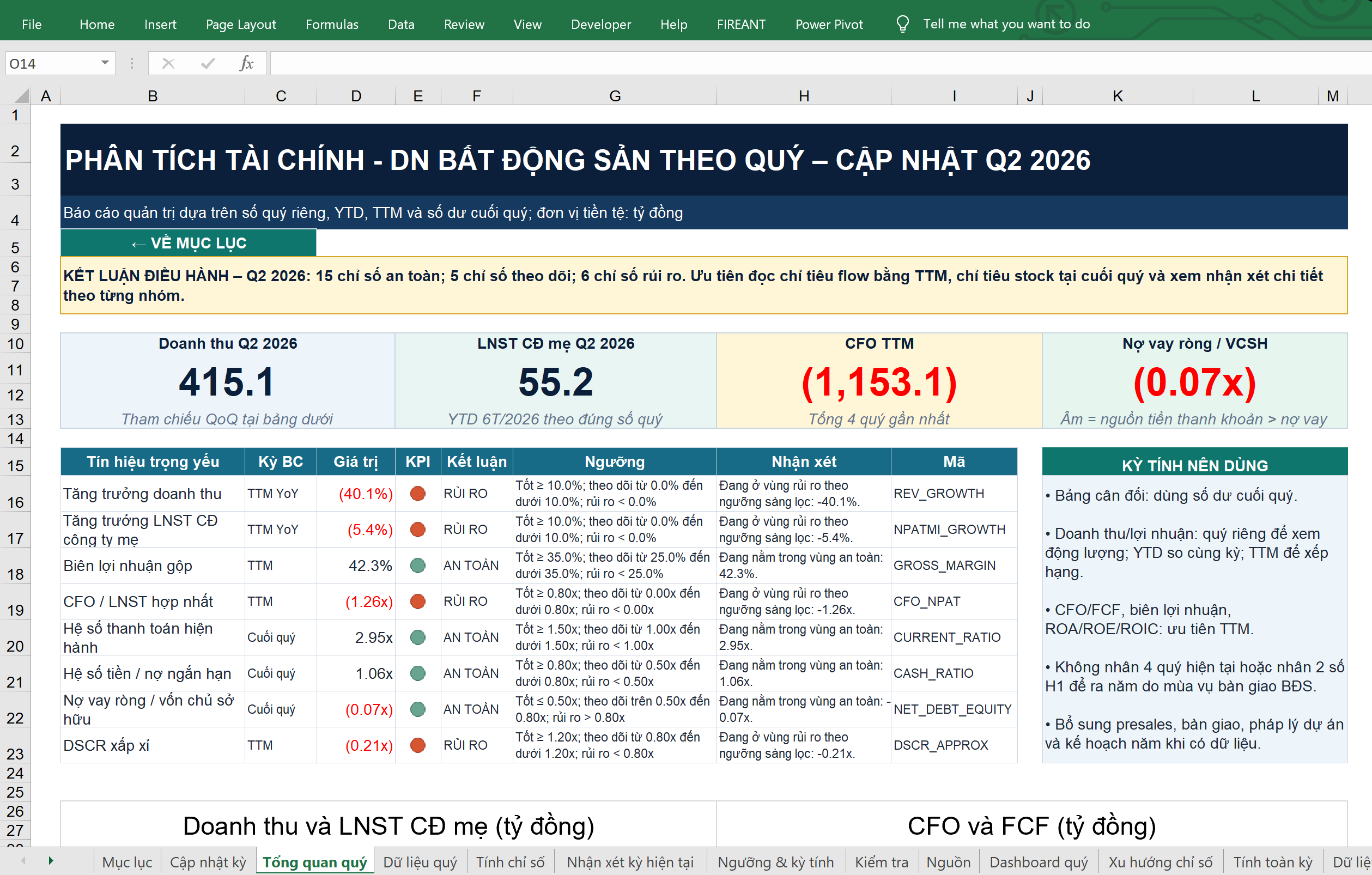
Task: Open the Tính toàn kỳ sheet tab
Action: [1273, 862]
